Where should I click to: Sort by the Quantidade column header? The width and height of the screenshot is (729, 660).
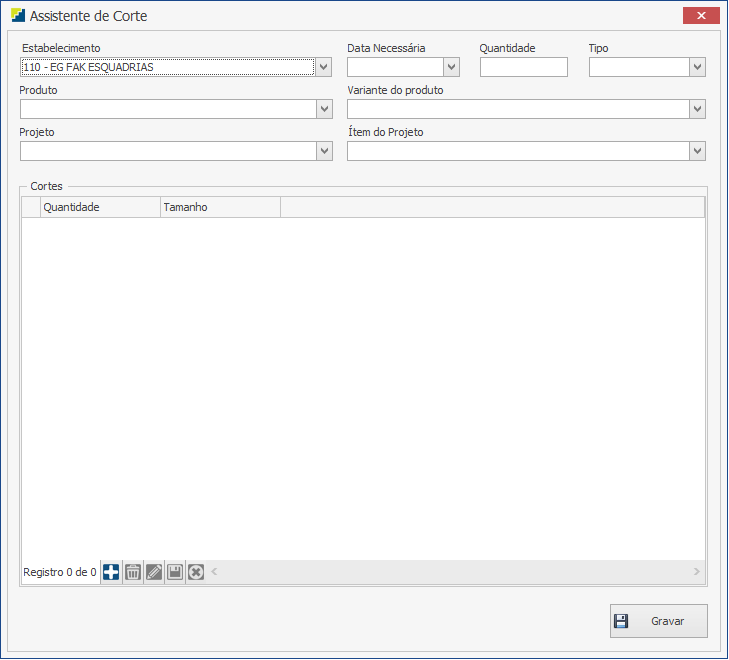pos(100,207)
